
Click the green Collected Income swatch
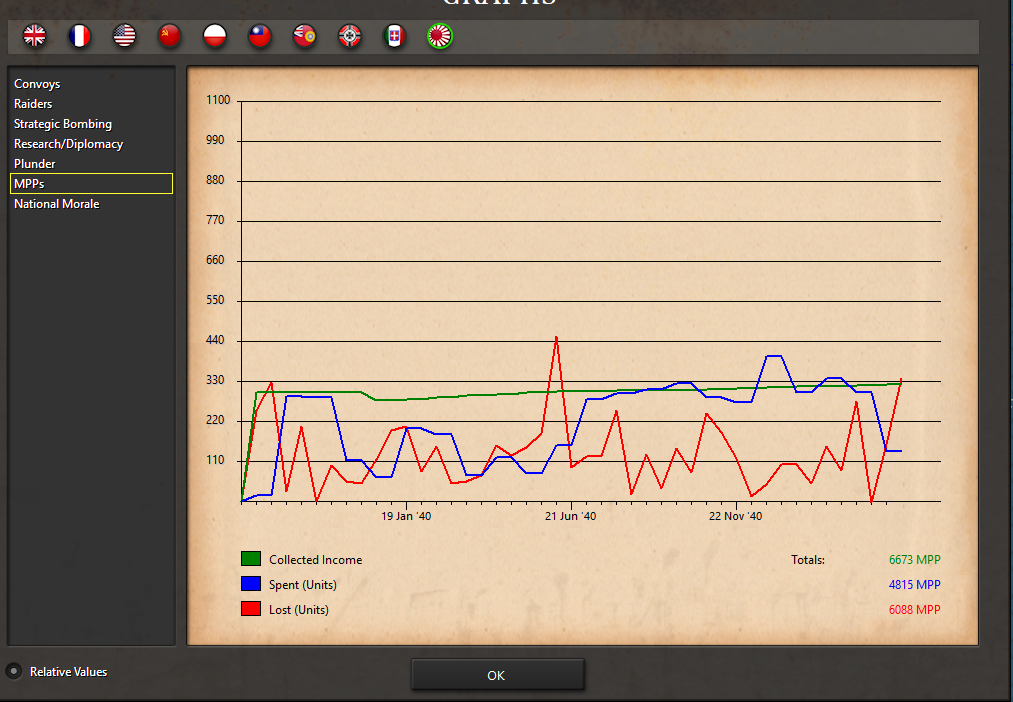point(251,559)
